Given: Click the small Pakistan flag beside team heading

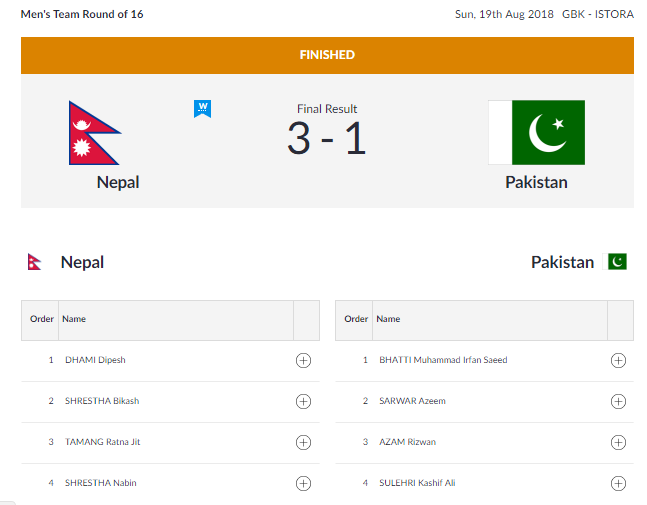Looking at the screenshot, I should coord(614,262).
